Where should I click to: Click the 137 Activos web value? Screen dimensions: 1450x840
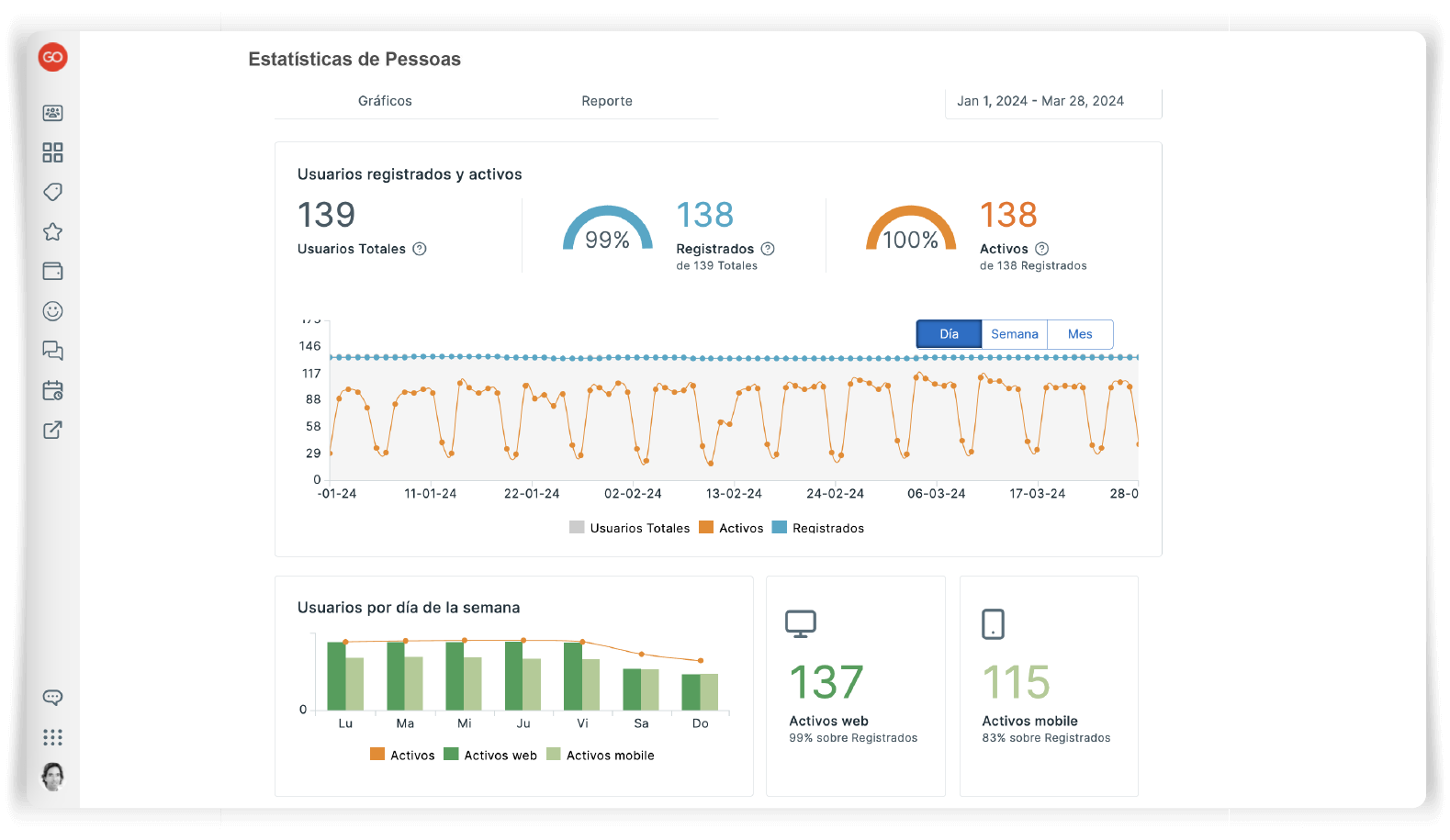(826, 683)
